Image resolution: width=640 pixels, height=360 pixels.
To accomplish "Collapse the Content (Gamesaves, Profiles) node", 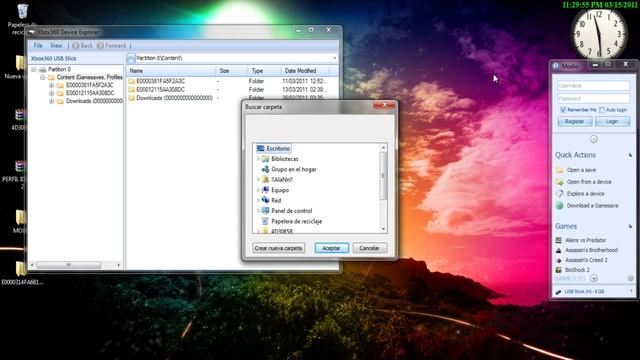I will 42,77.
